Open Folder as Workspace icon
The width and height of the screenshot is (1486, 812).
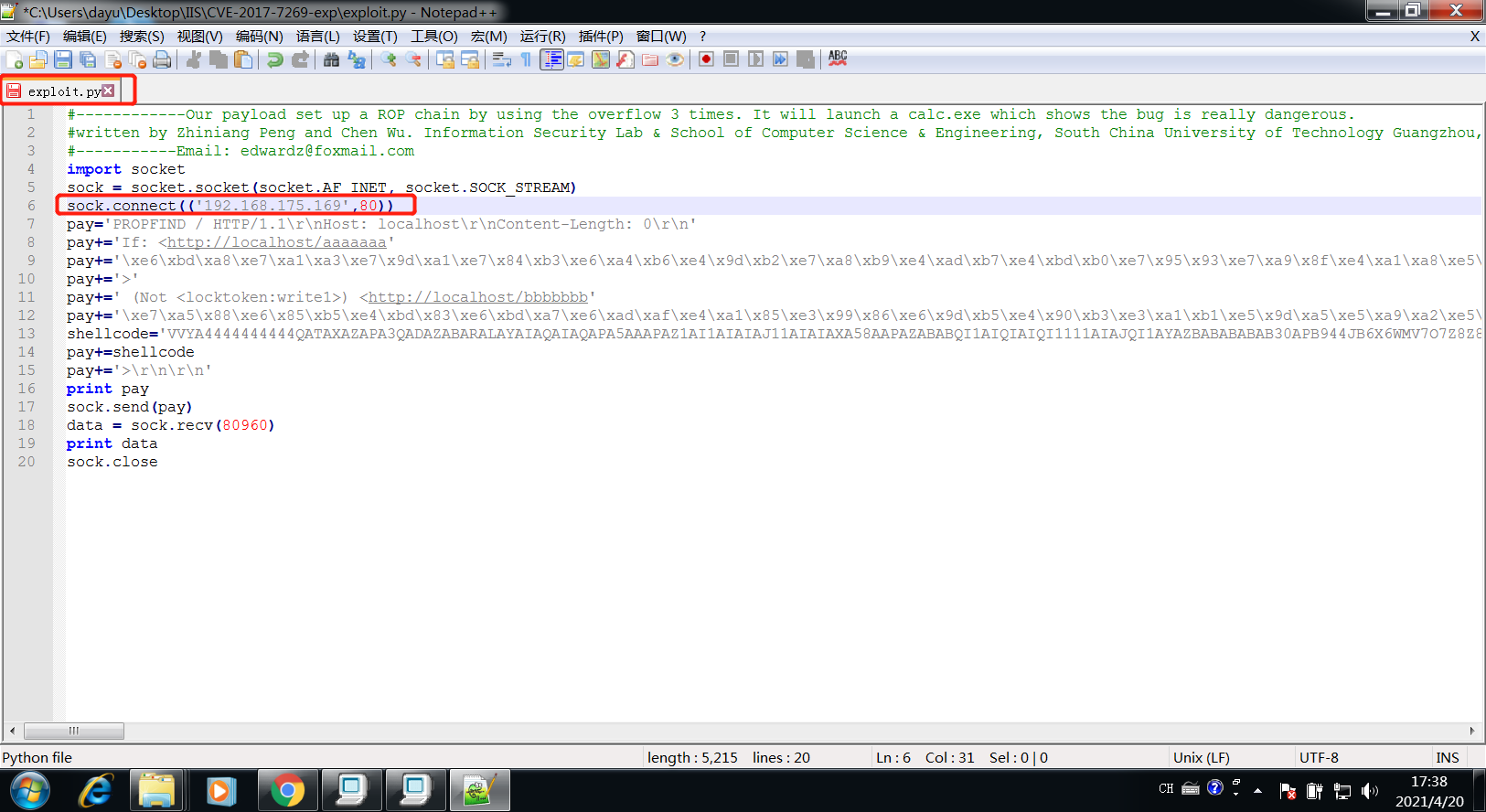[650, 59]
